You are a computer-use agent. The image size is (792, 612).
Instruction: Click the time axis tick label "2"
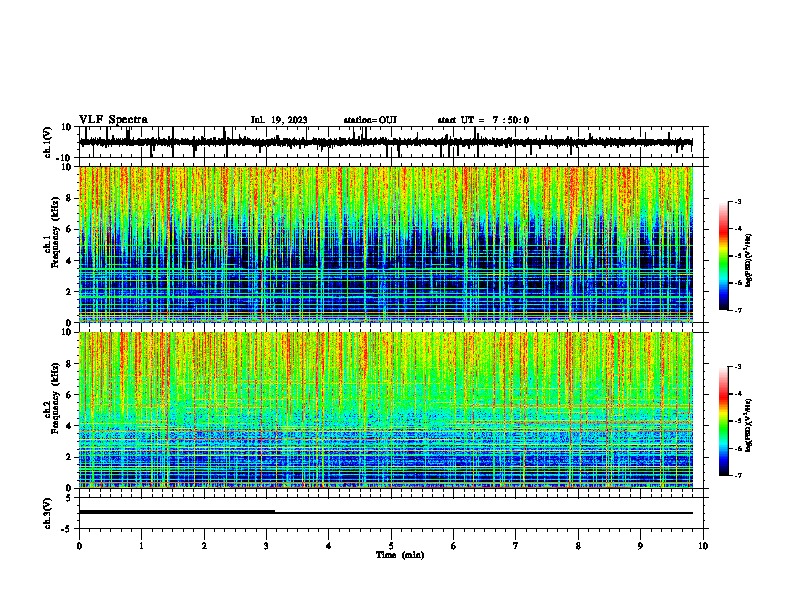click(x=204, y=546)
